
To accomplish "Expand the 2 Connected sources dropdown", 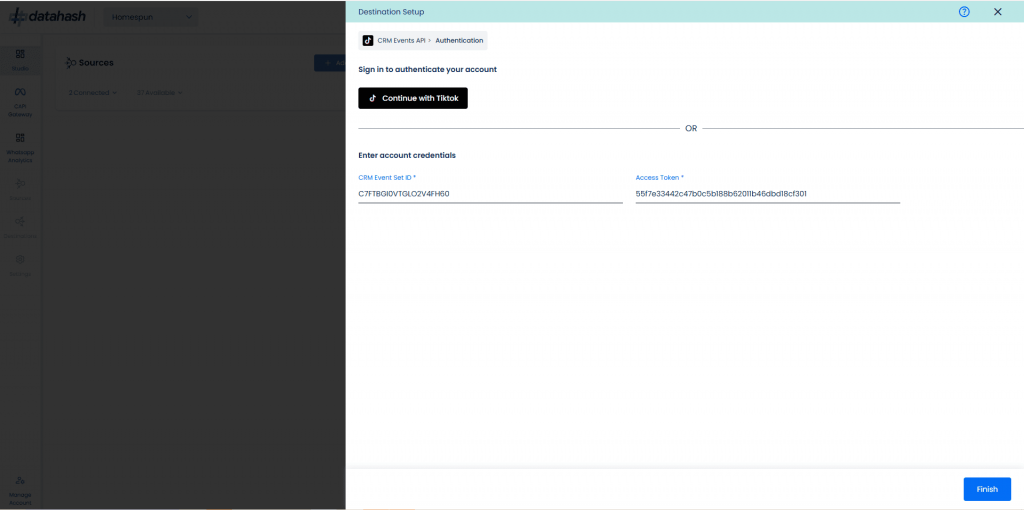I will (x=93, y=93).
